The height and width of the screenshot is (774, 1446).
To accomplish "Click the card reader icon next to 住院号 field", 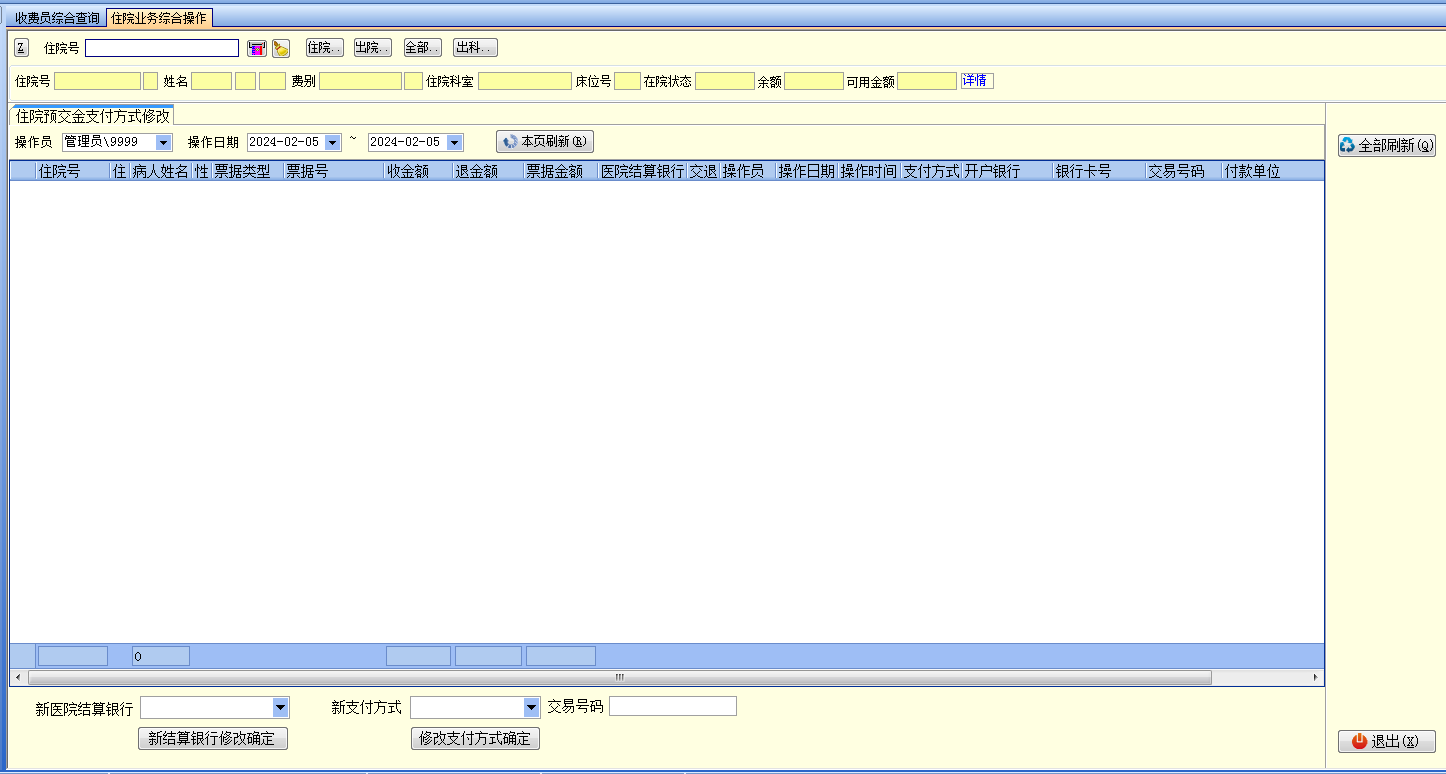I will [x=257, y=48].
